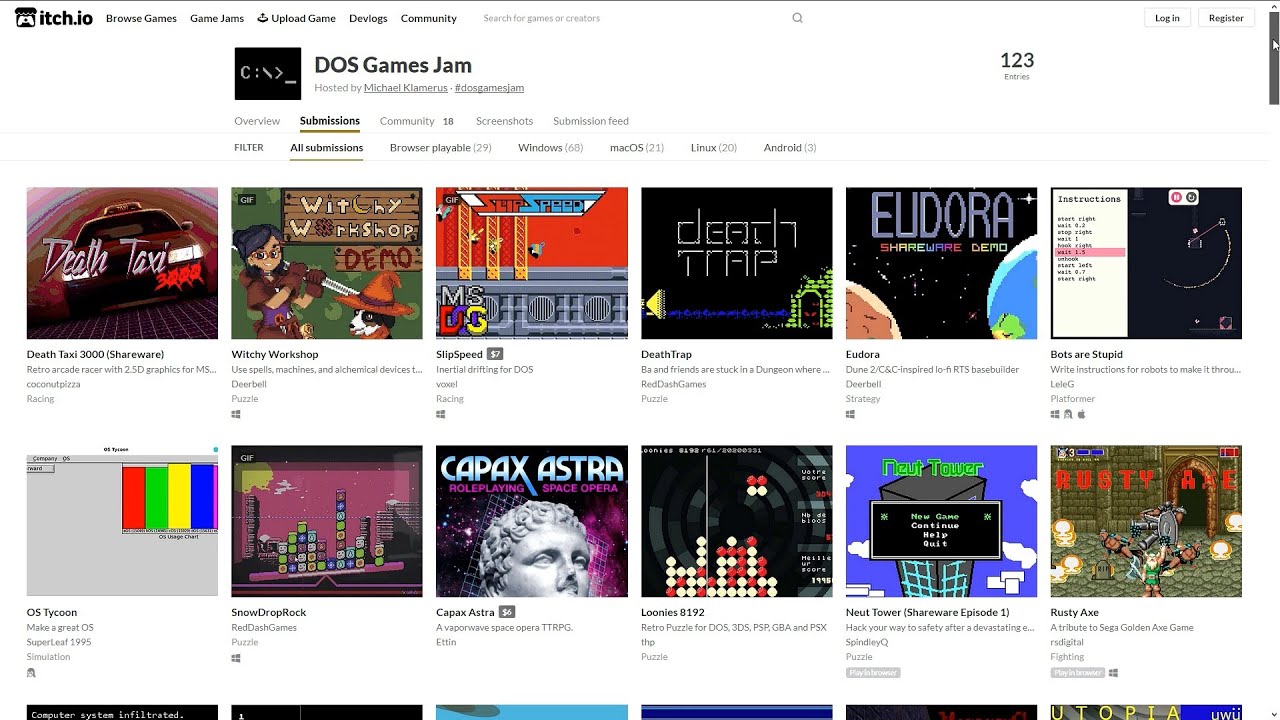Open Loonies 8192 thumbnail
1280x720 pixels.
[737, 521]
